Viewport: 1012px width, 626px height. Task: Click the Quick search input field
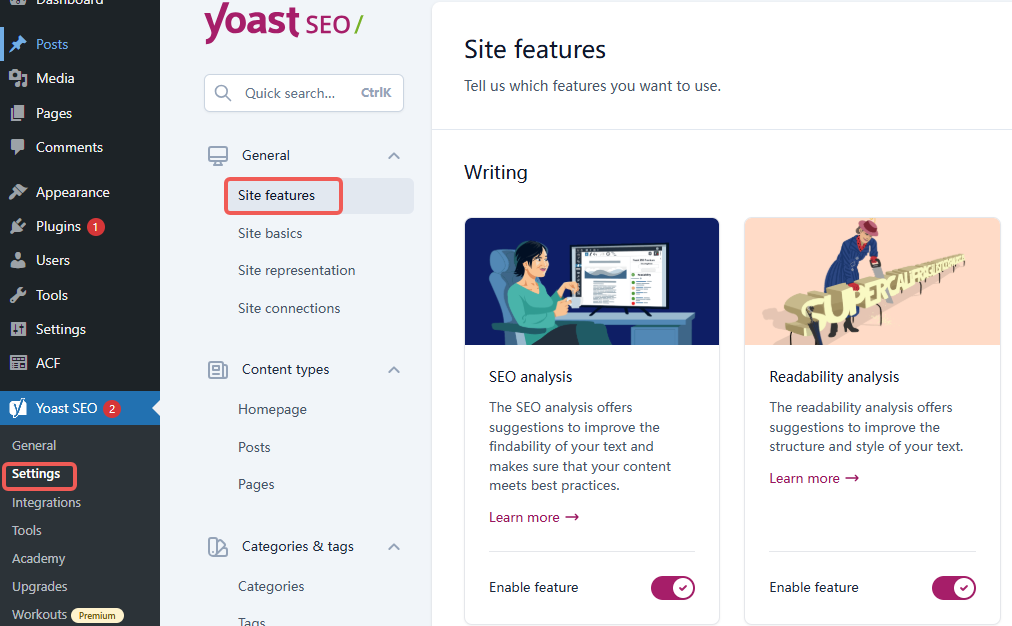tap(304, 93)
